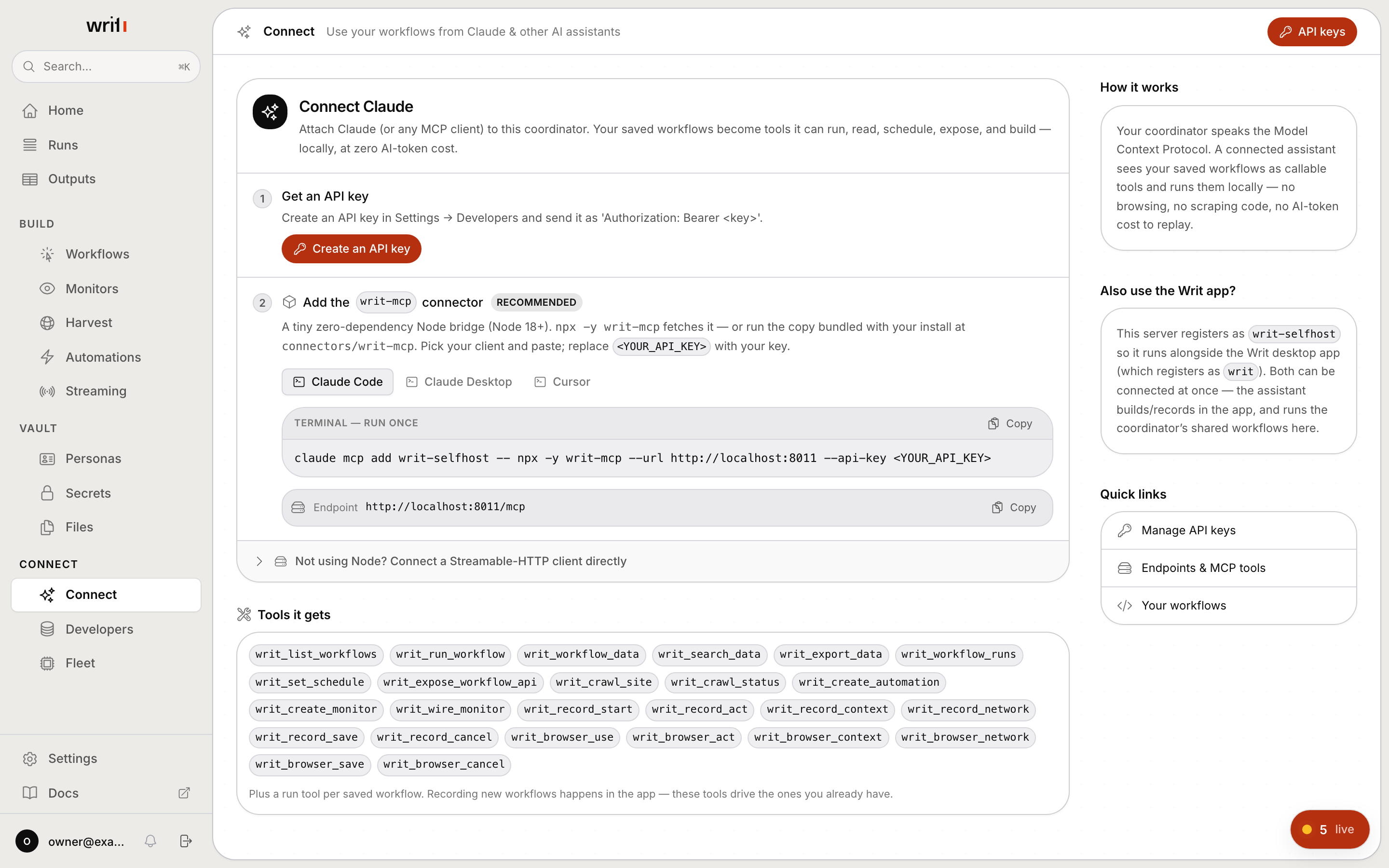Open Home from the sidebar
This screenshot has height=868, width=1389.
click(106, 110)
